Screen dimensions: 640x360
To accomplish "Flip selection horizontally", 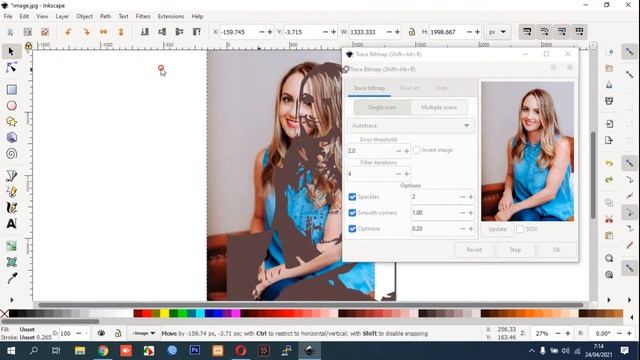I will (104, 32).
